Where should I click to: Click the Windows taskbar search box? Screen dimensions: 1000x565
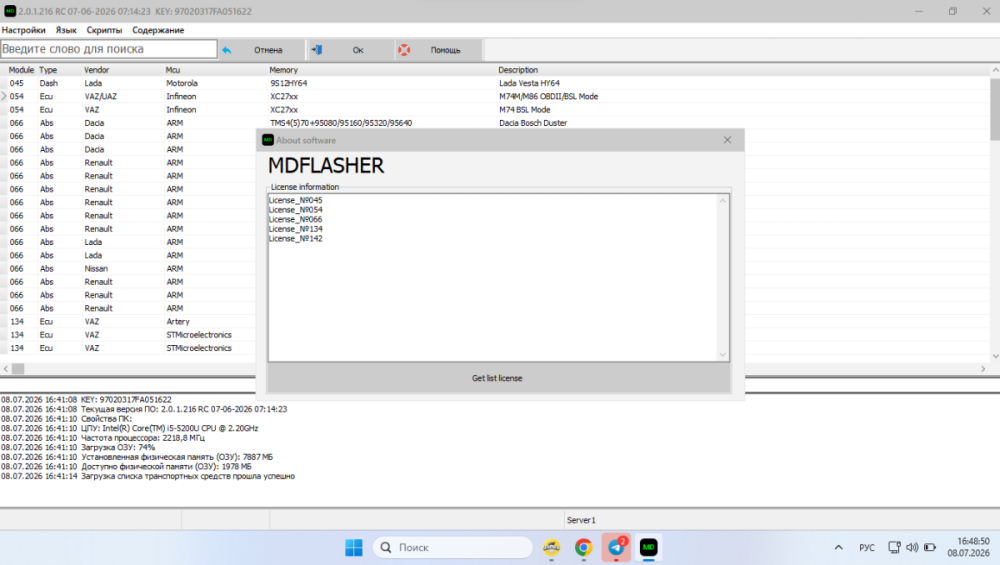452,547
